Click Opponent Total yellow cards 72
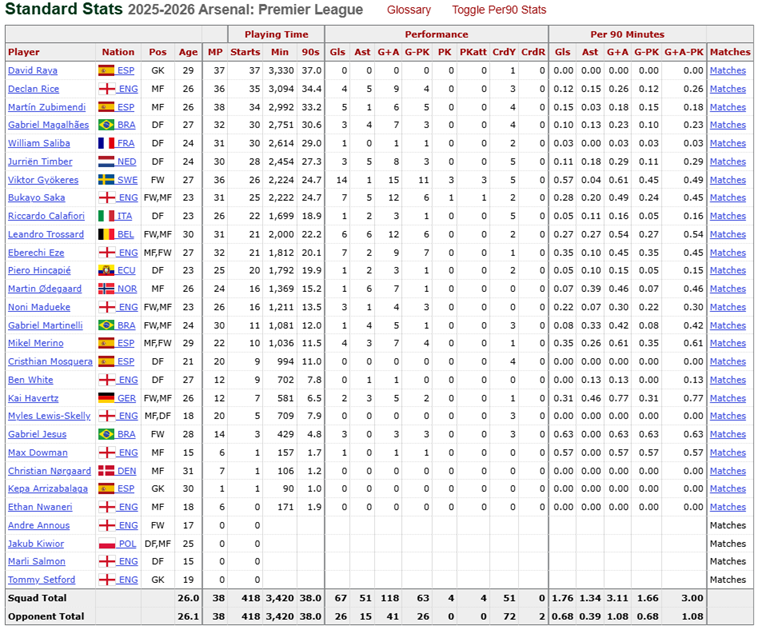 [x=509, y=616]
